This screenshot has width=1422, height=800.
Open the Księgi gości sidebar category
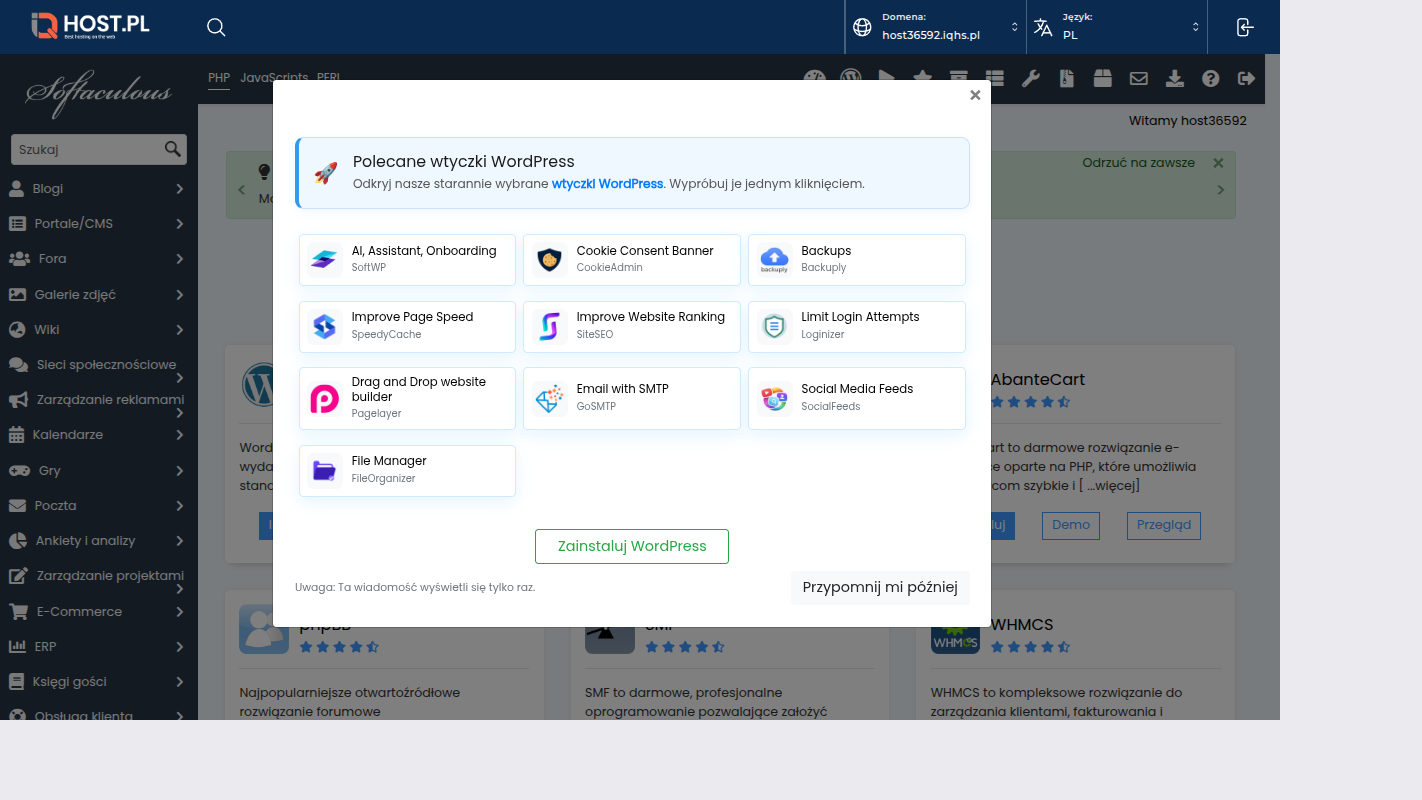click(99, 682)
